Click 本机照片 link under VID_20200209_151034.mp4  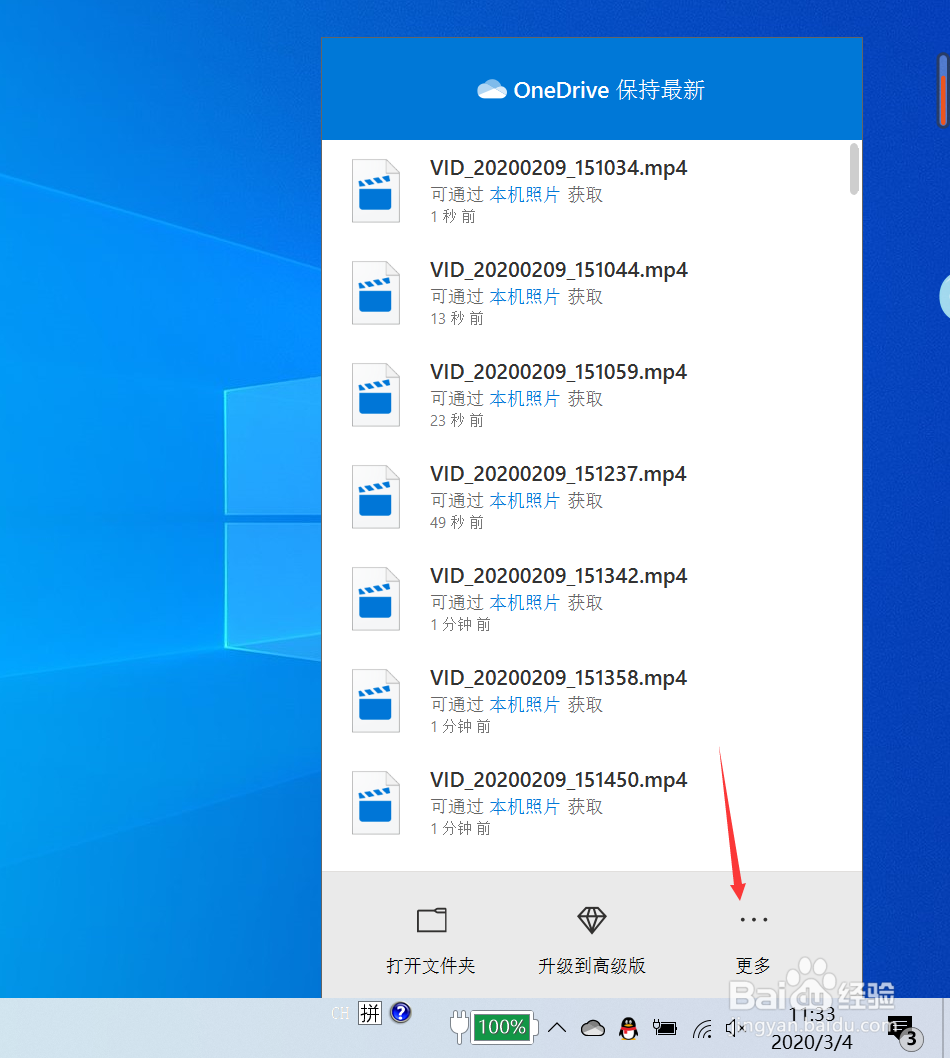[524, 195]
